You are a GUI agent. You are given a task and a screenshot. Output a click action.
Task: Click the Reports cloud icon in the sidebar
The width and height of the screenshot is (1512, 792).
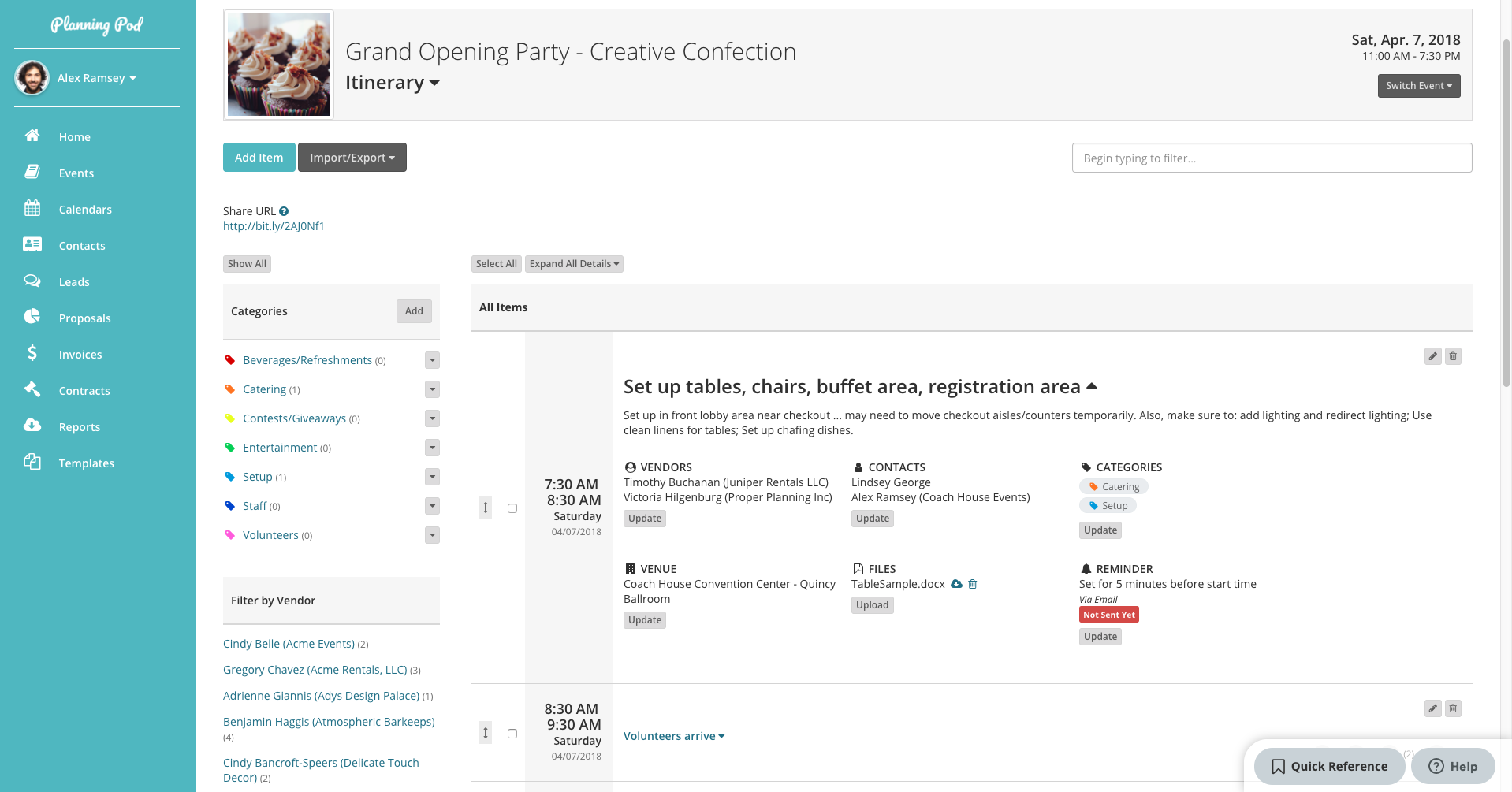(x=32, y=426)
